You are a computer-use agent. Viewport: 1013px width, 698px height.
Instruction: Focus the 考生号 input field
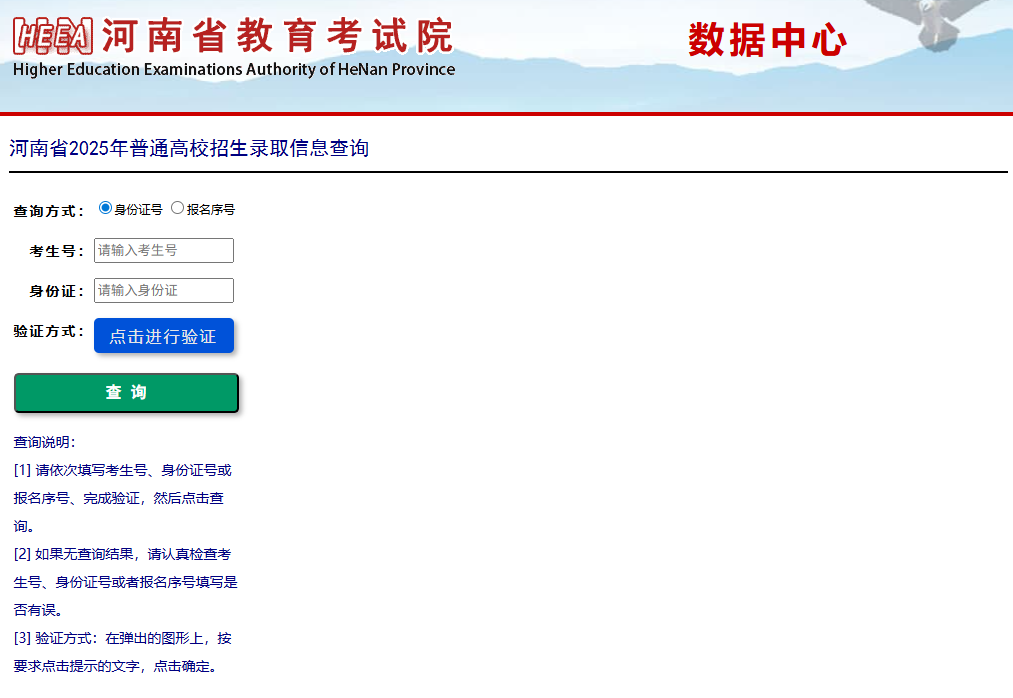click(164, 250)
